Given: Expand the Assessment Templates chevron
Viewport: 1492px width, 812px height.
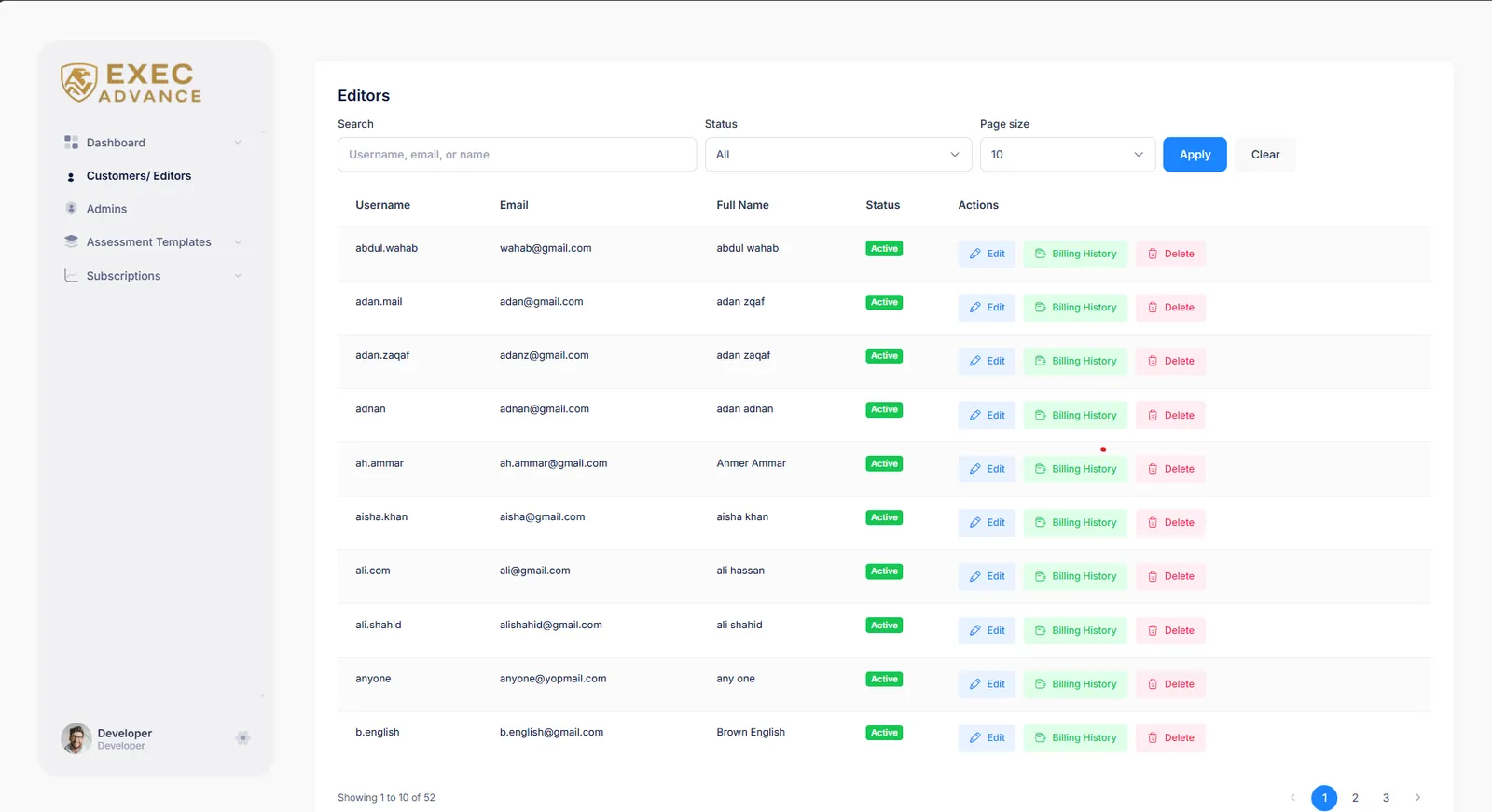Looking at the screenshot, I should tap(238, 242).
